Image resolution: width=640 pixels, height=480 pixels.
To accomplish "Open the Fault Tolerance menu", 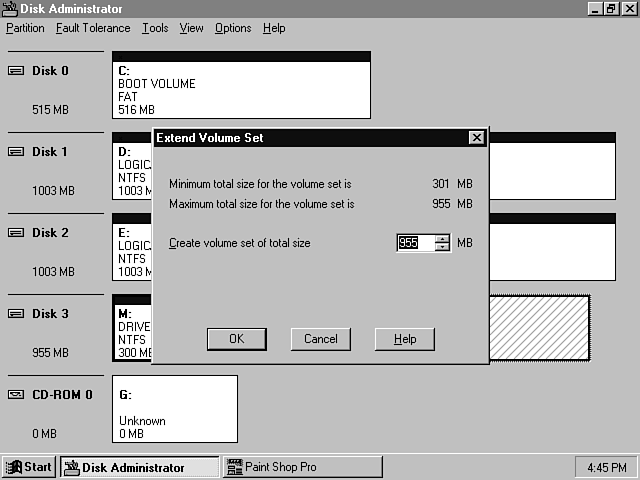I will (93, 28).
